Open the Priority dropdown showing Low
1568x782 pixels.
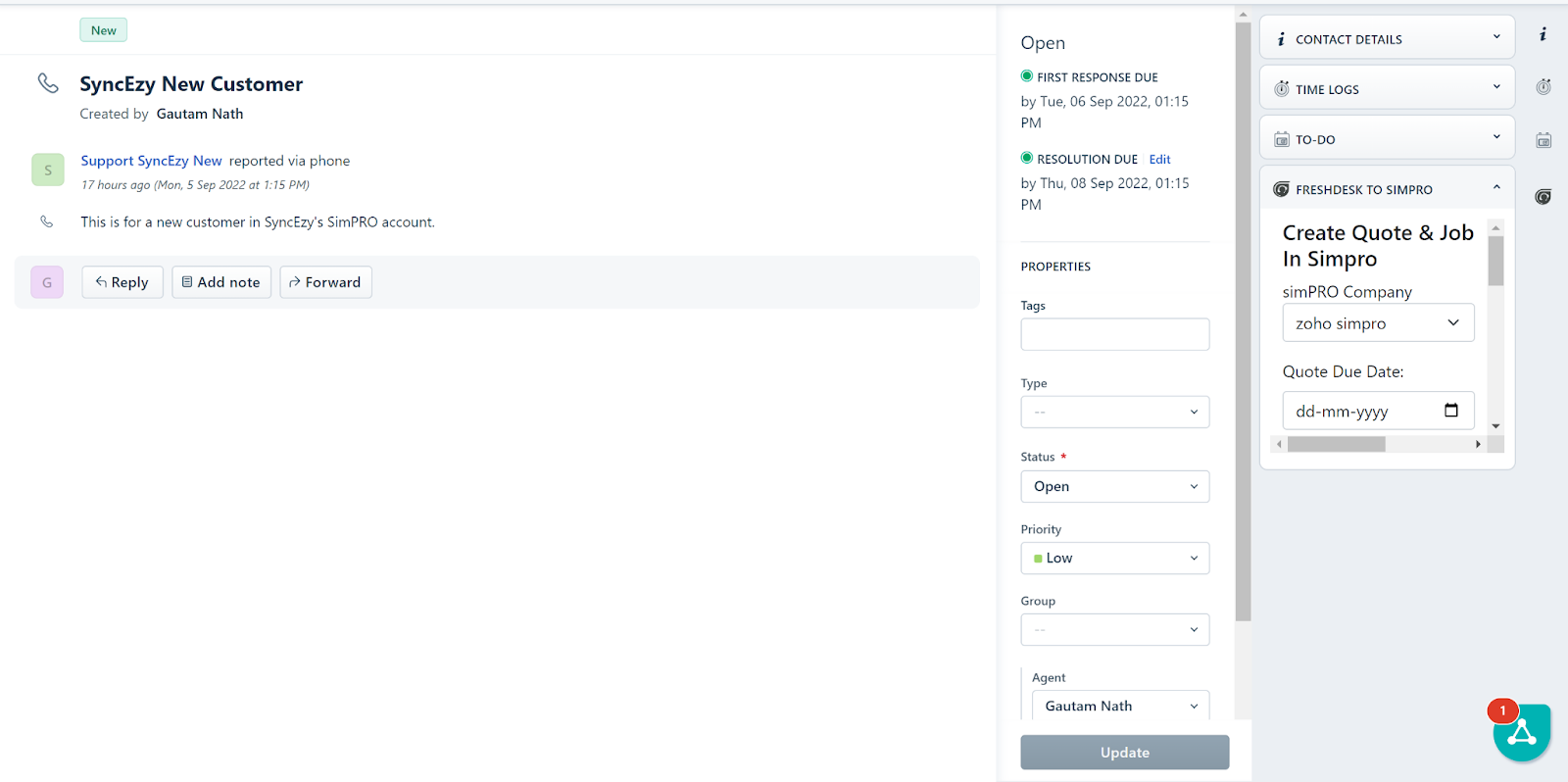tap(1115, 558)
